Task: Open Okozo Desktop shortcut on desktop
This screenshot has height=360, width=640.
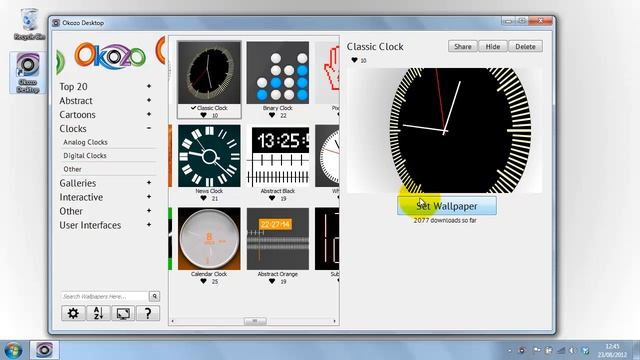Action: pyautogui.click(x=28, y=73)
